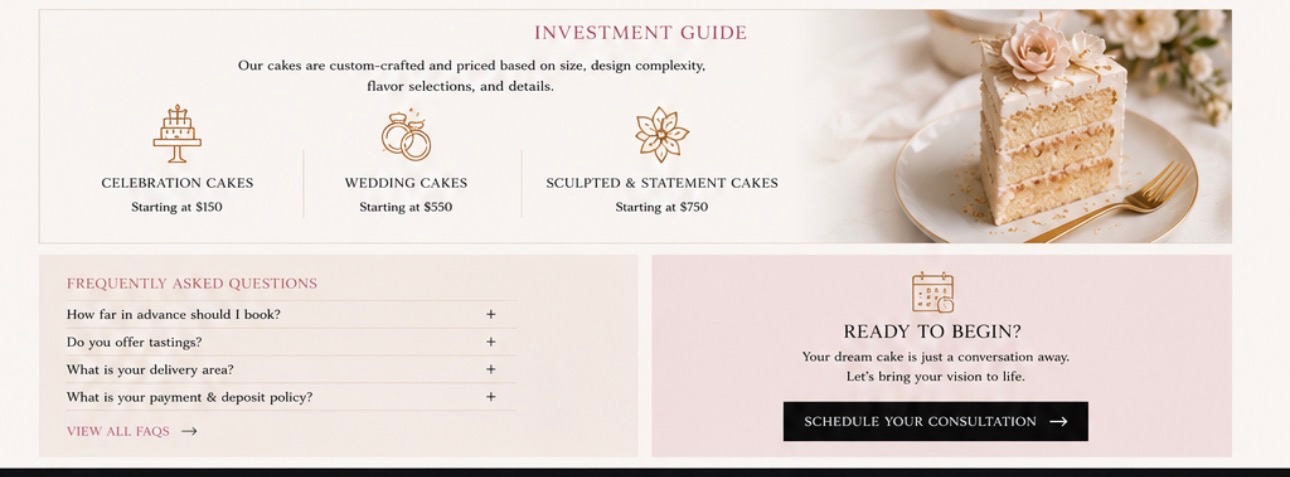
Task: Click the Investment Guide heading
Action: tap(640, 33)
